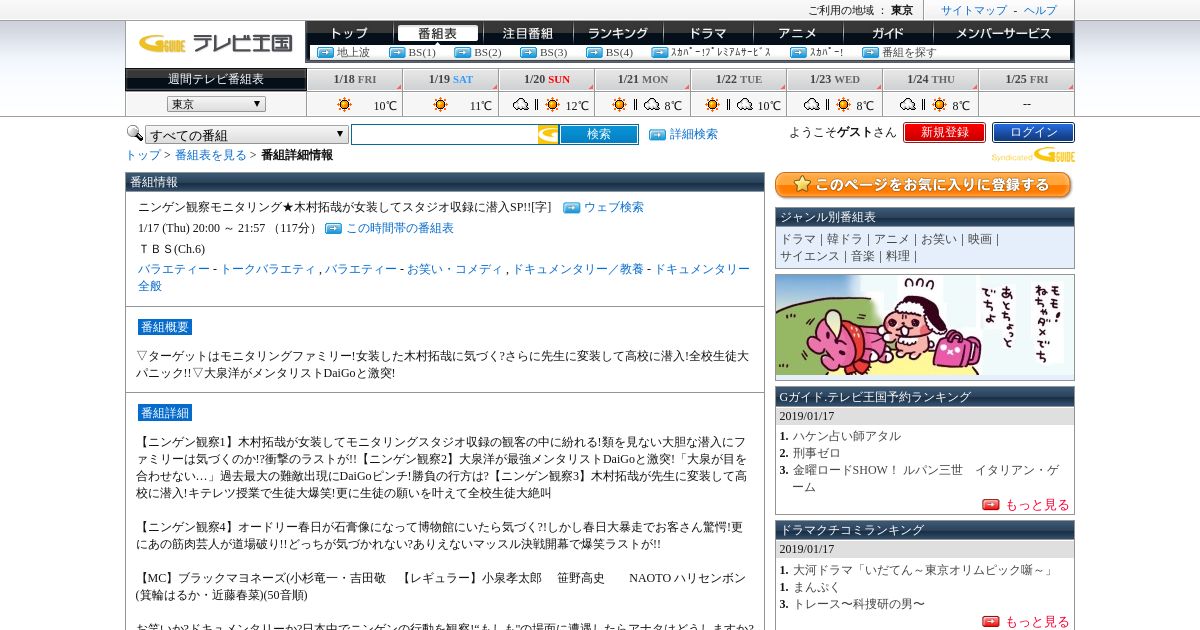Click the sunny weather icon for 1/18
This screenshot has height=630, width=1200.
tap(344, 104)
